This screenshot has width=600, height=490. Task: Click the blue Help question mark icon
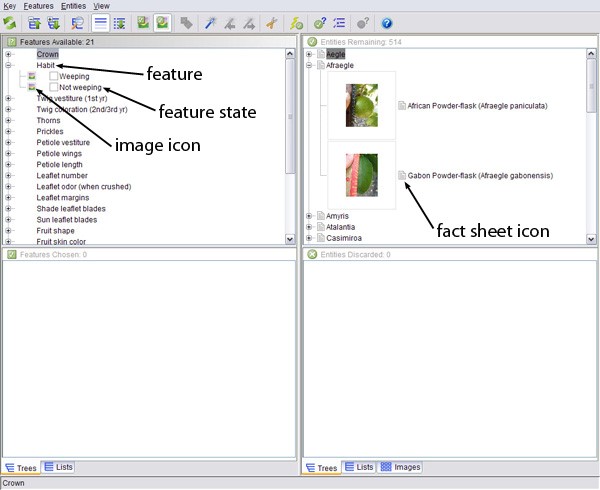tap(387, 22)
